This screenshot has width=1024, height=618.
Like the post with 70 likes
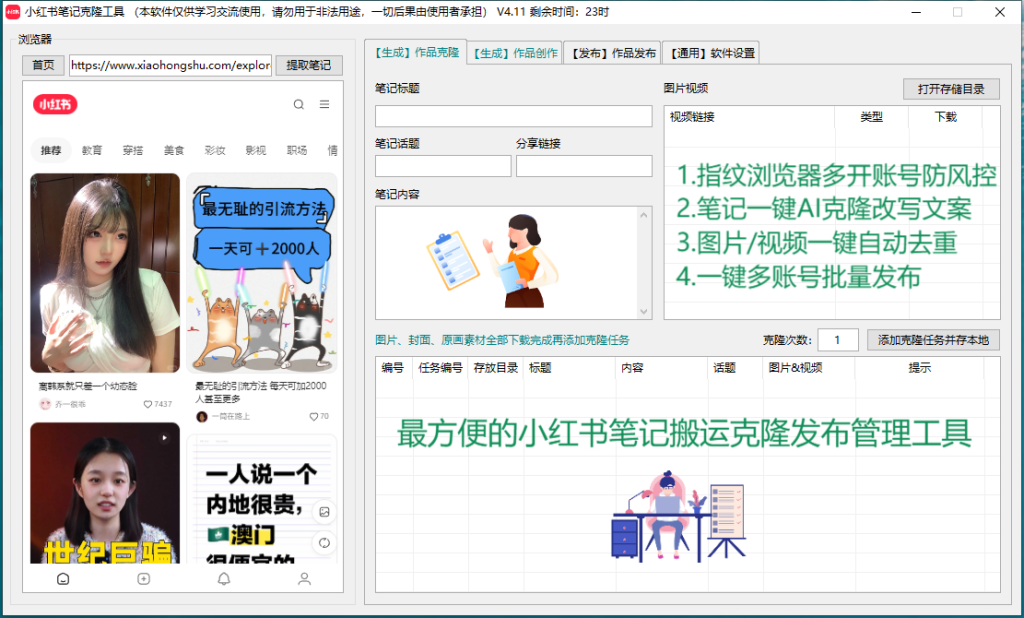tap(313, 416)
